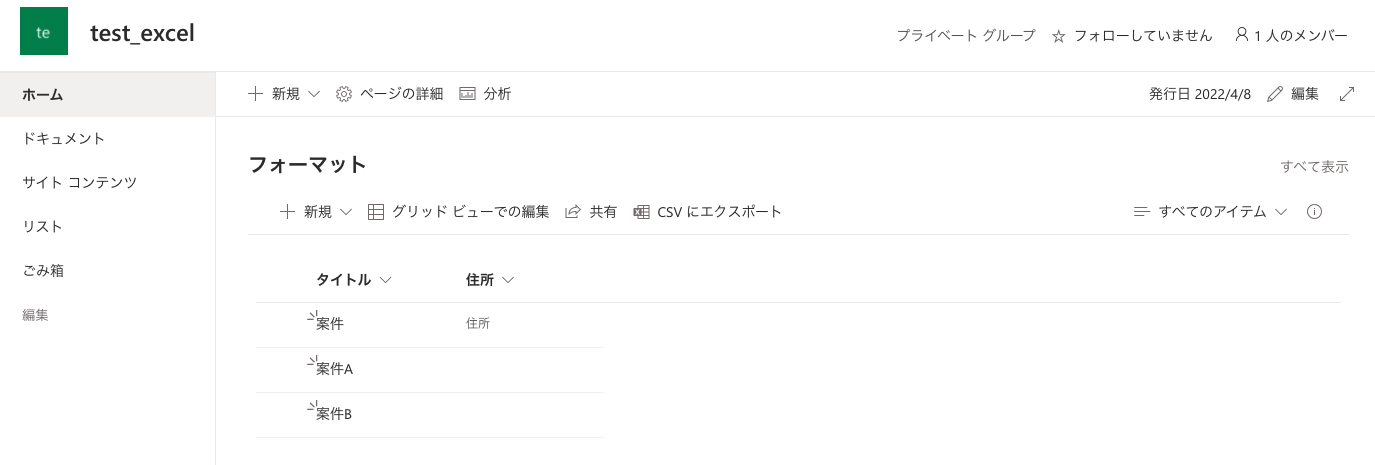This screenshot has height=465, width=1375.
Task: Open the 住所 column header menu
Action: tap(490, 280)
